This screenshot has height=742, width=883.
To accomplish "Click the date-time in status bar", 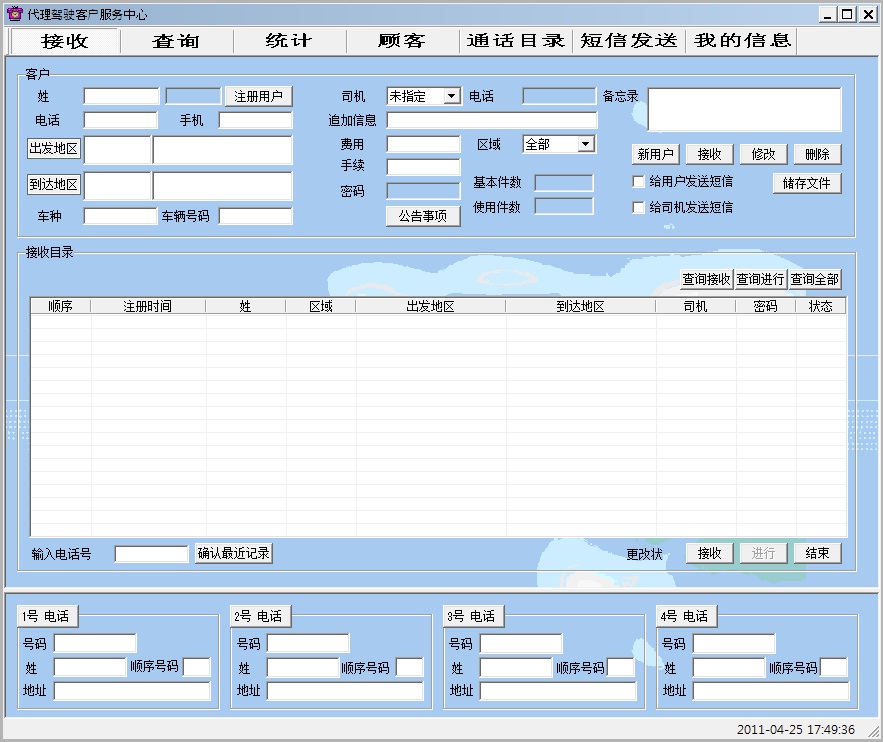I will click(796, 730).
